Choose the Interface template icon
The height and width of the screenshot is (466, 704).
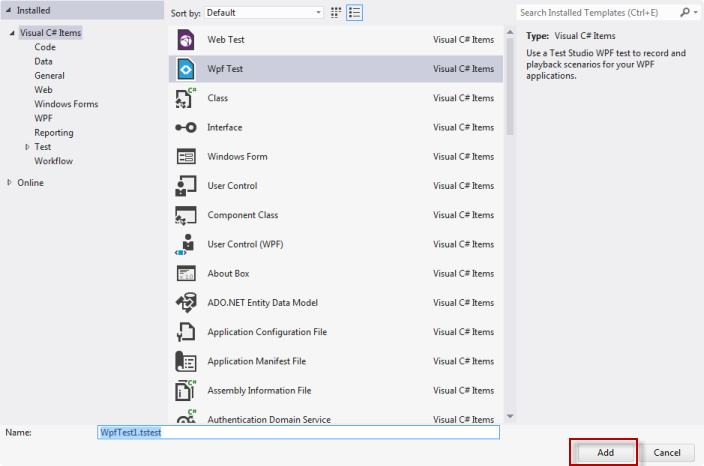(186, 127)
